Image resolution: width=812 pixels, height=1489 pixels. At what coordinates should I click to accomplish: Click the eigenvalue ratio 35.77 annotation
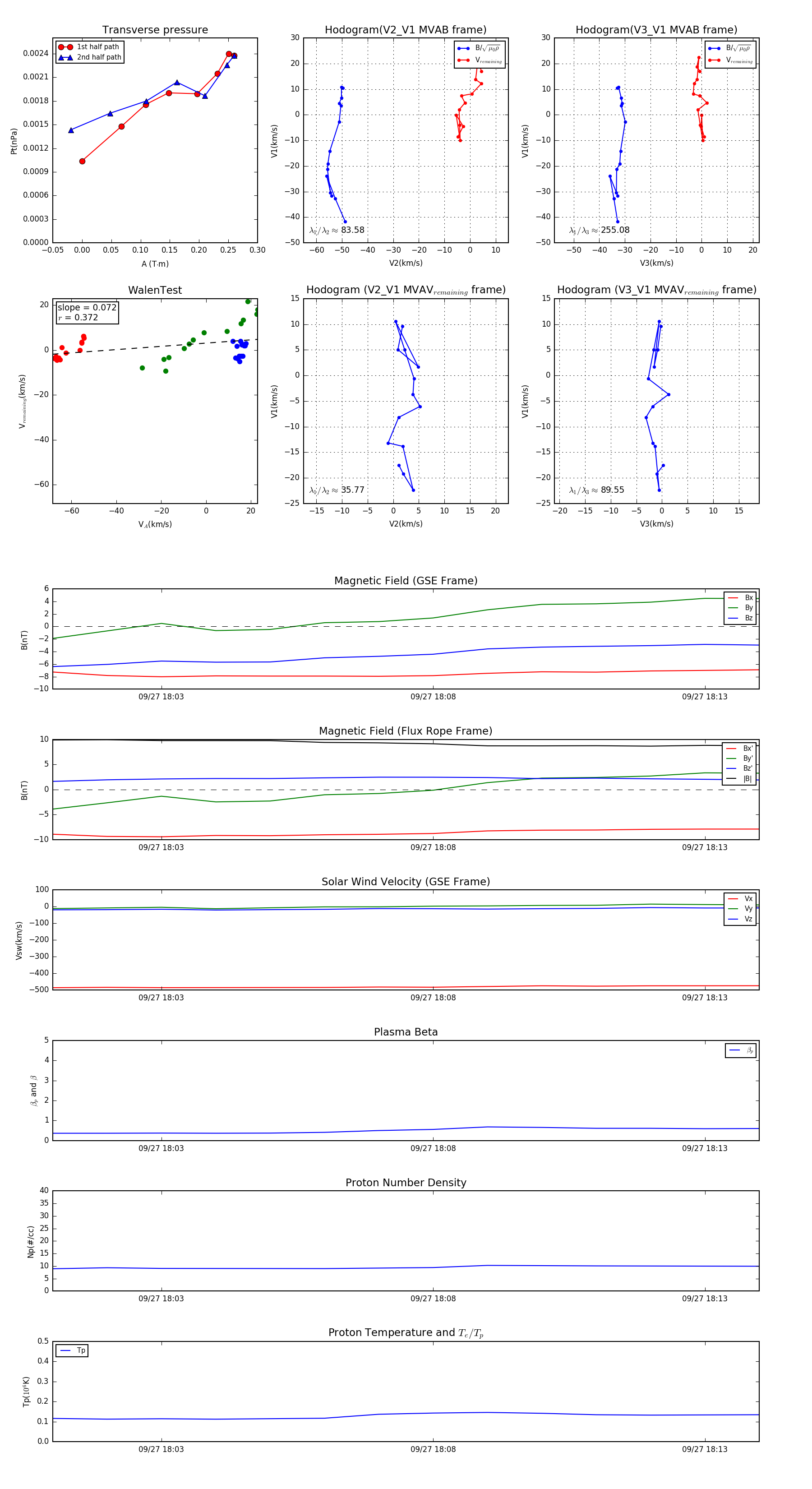(x=337, y=490)
